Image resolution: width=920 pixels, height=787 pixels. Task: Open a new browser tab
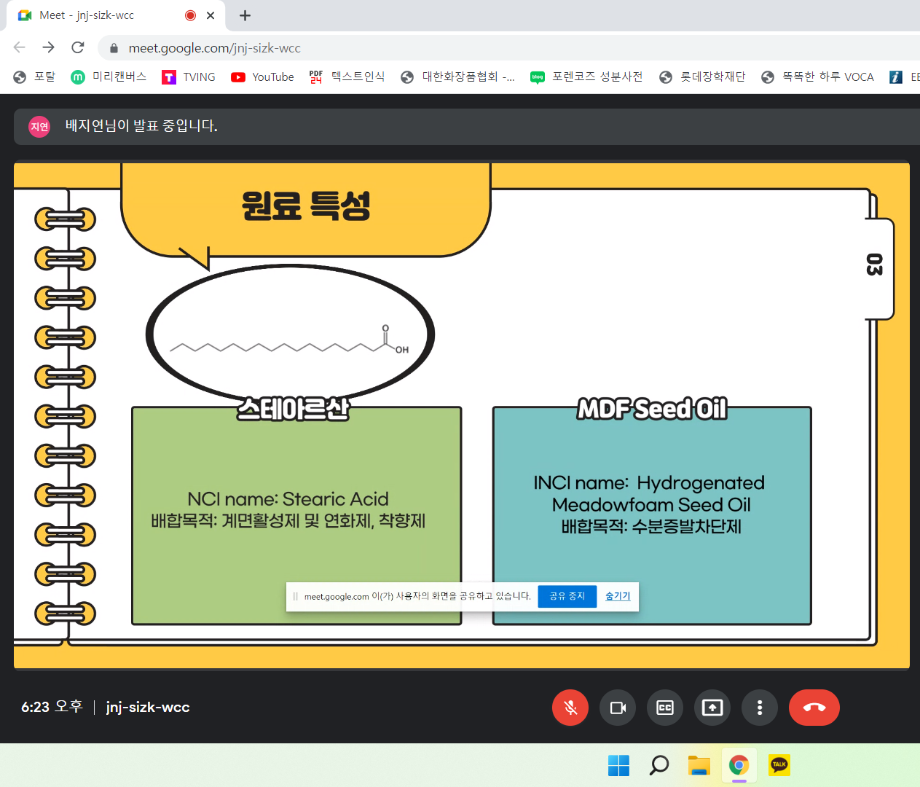245,15
